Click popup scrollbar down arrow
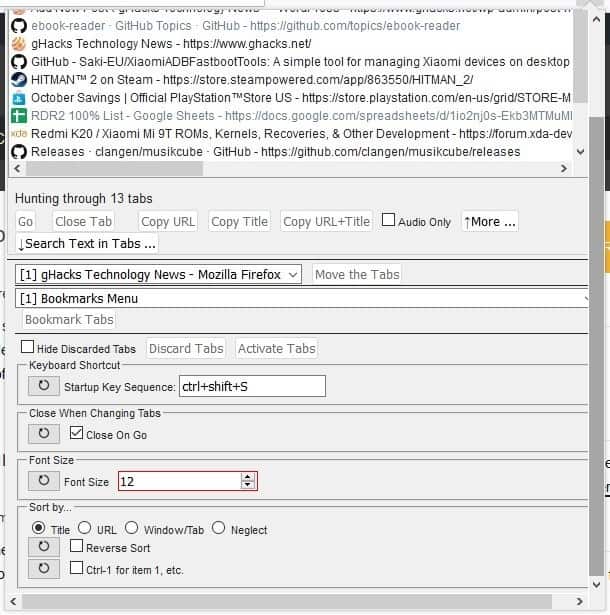 596,585
